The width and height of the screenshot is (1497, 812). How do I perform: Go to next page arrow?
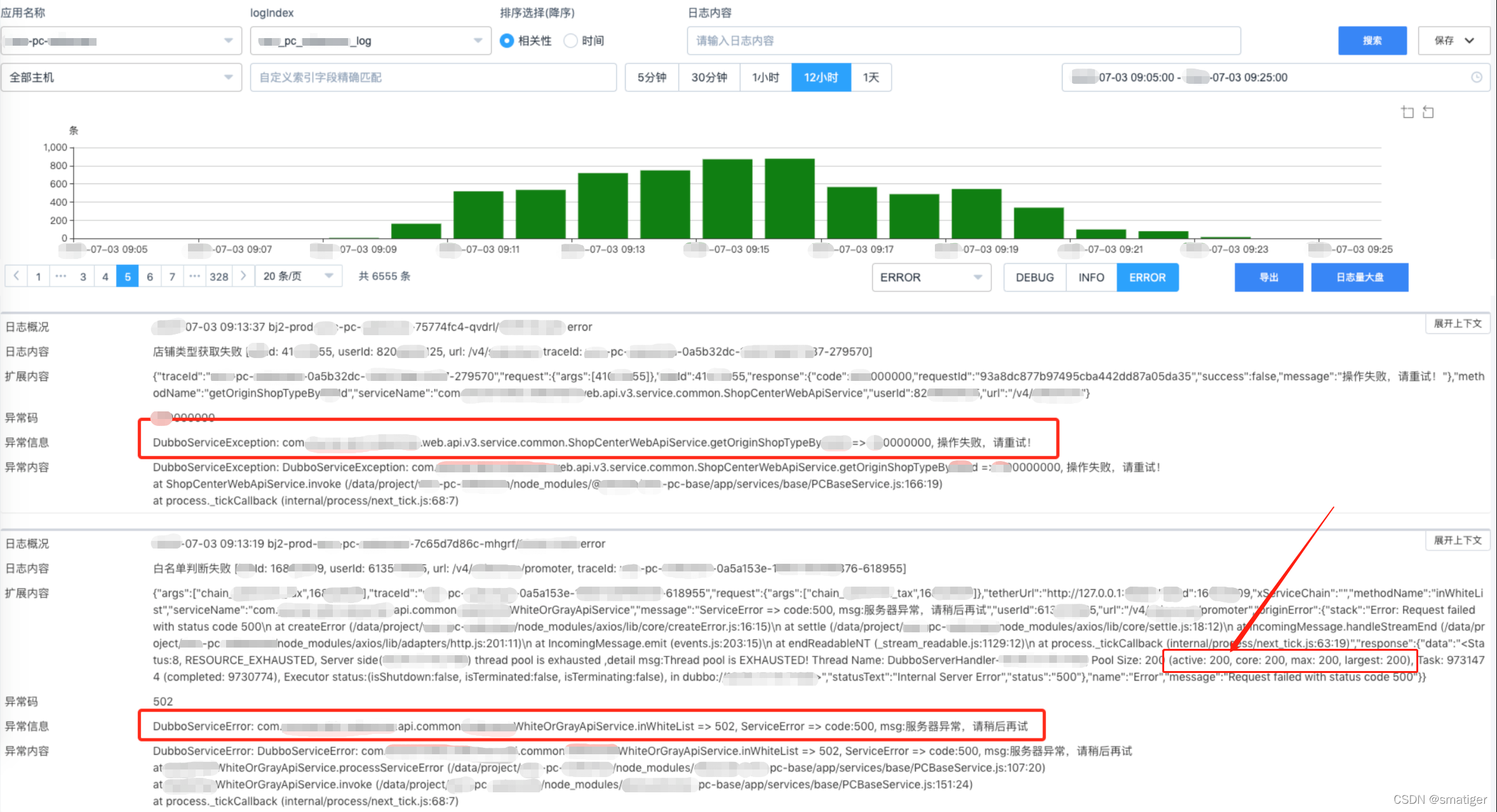[243, 276]
